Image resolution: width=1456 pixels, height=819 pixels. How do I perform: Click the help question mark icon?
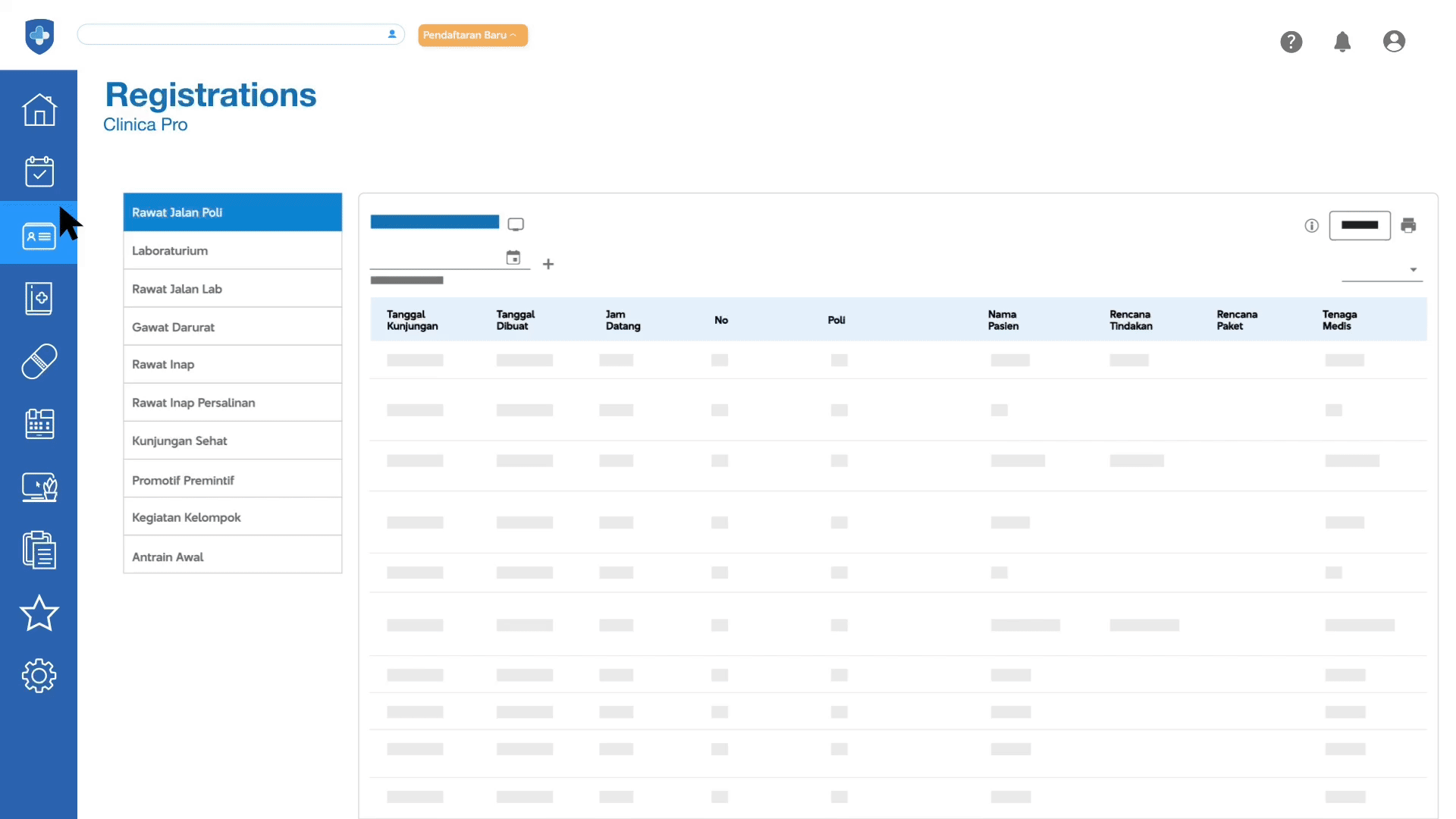coord(1291,42)
